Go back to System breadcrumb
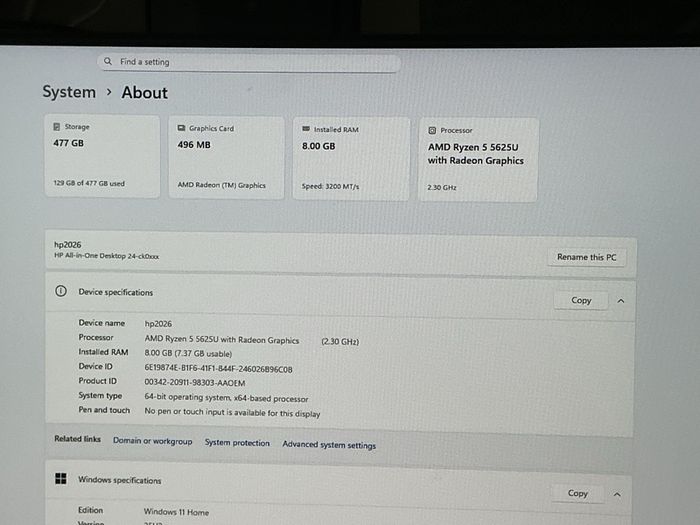Viewport: 700px width, 525px height. coord(69,92)
